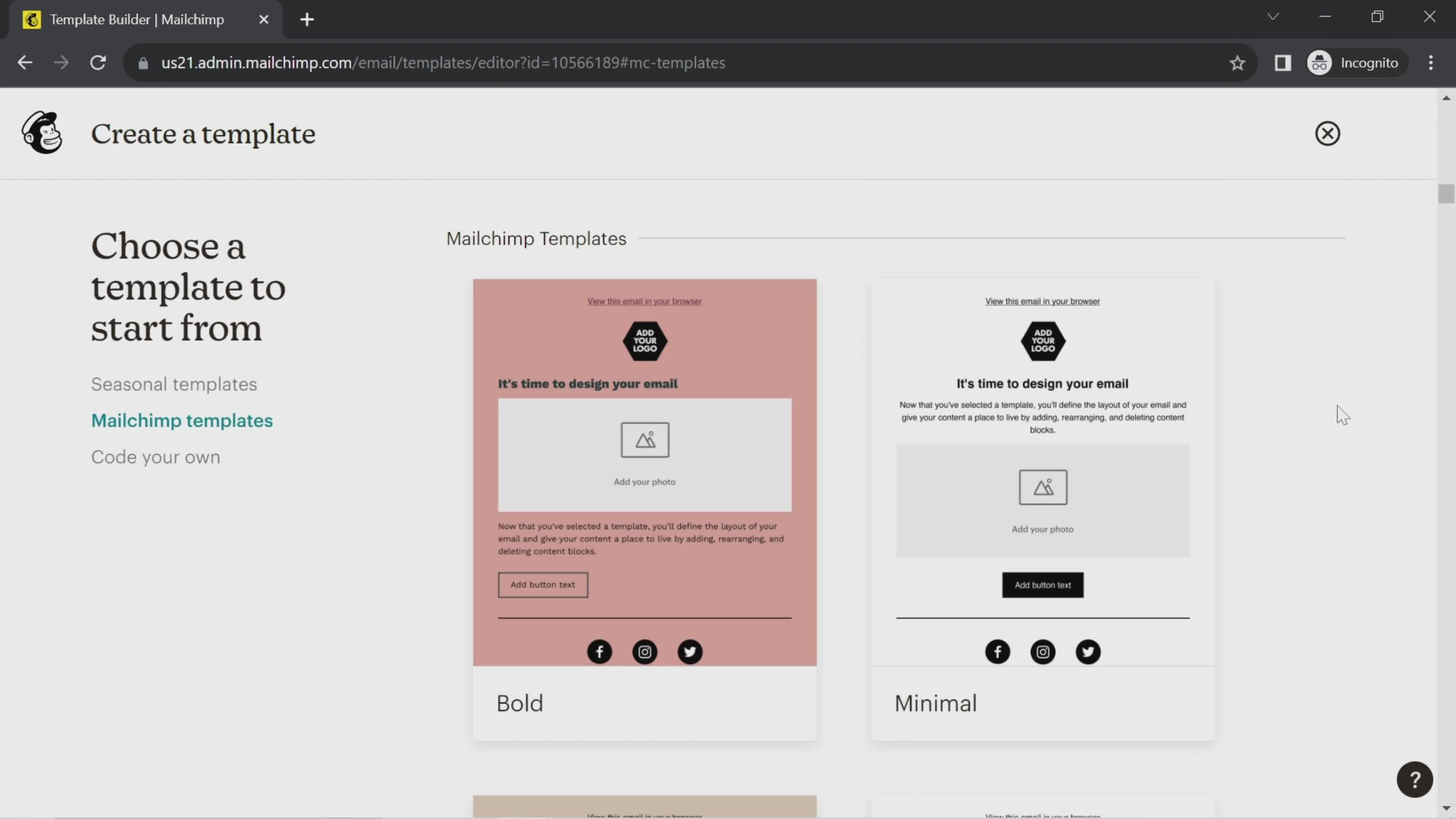Click the address bar URL

click(443, 63)
